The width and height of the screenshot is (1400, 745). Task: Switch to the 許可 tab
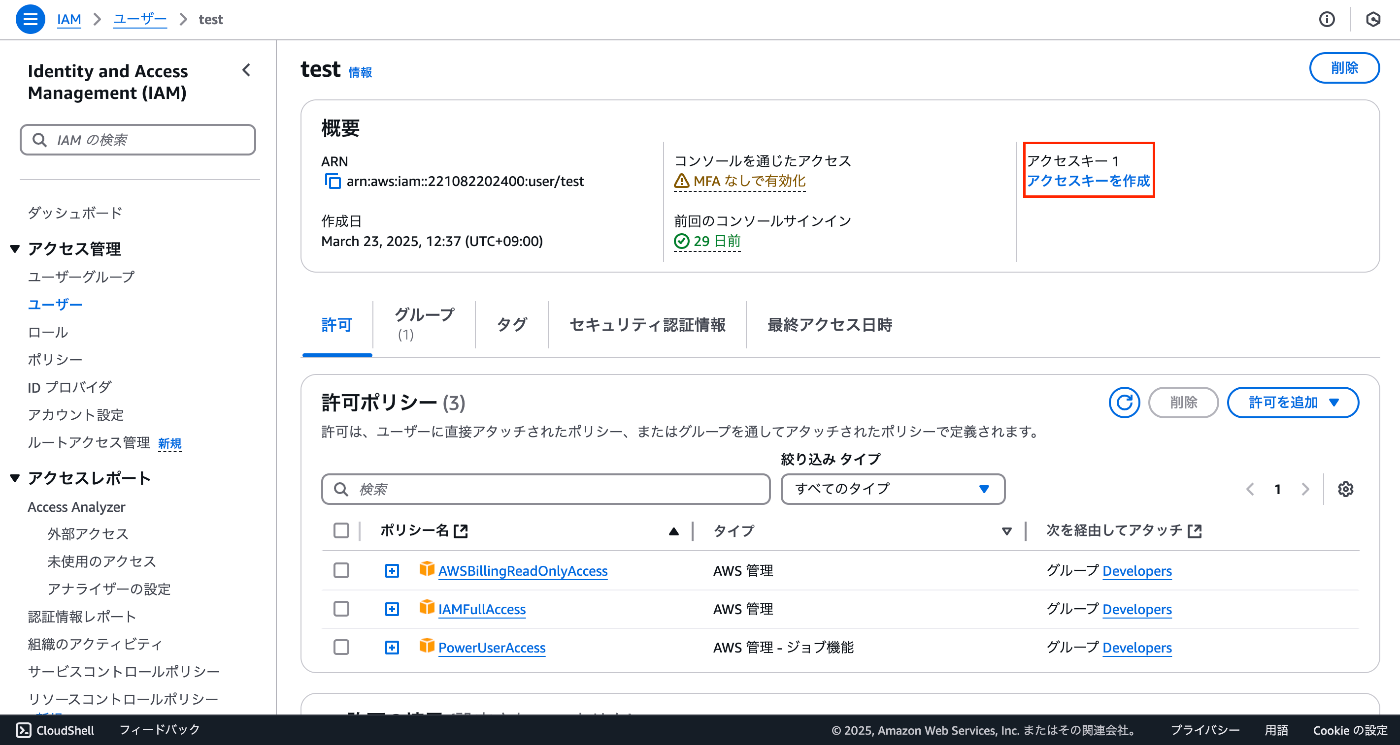(x=337, y=325)
